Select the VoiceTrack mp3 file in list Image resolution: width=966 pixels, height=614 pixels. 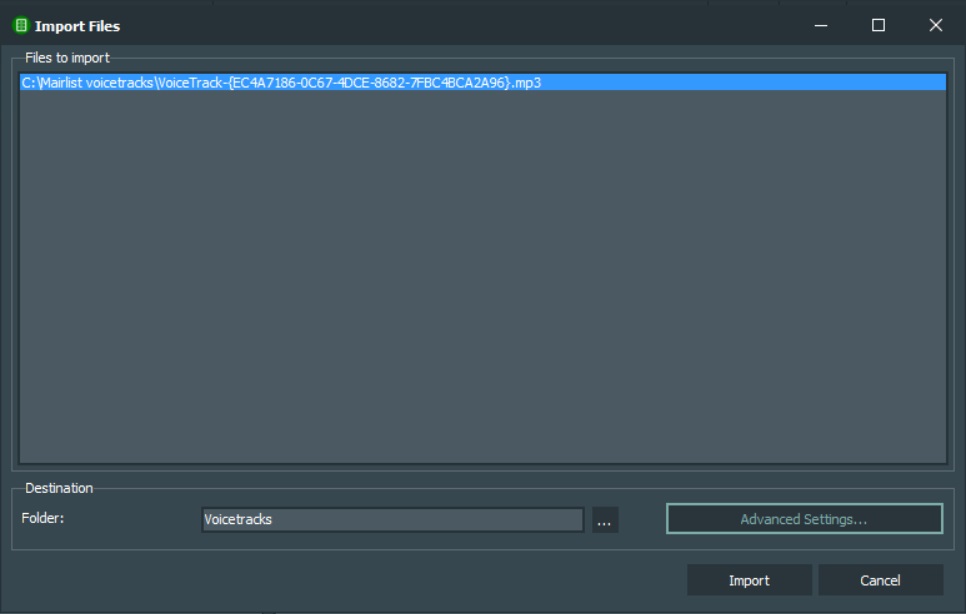pos(281,83)
